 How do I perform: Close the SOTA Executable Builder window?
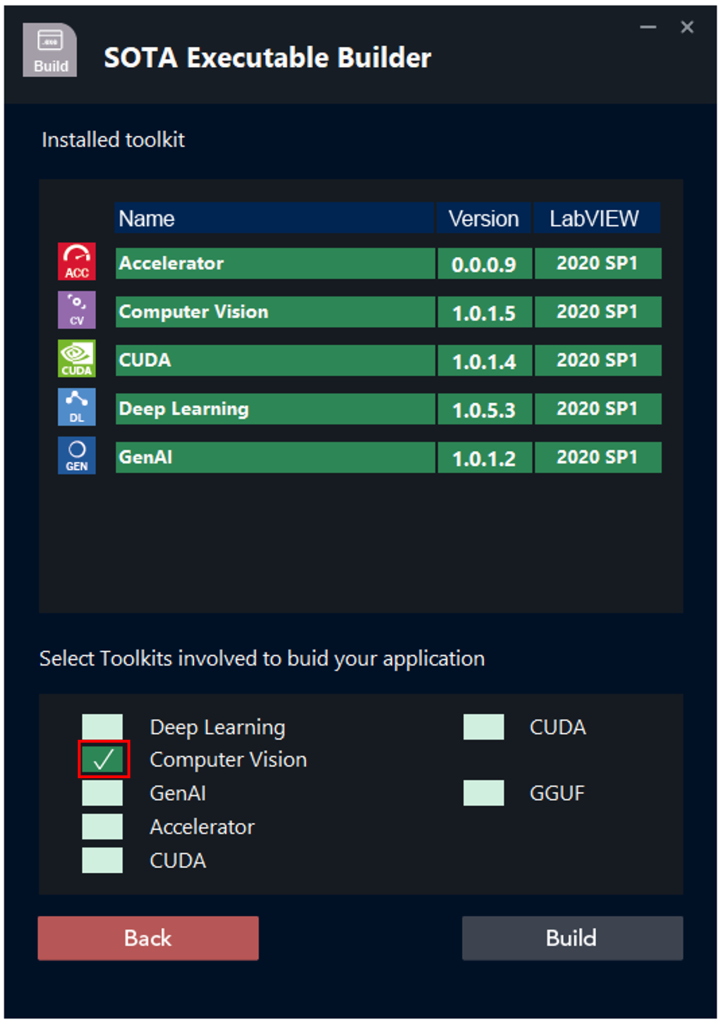pos(687,27)
